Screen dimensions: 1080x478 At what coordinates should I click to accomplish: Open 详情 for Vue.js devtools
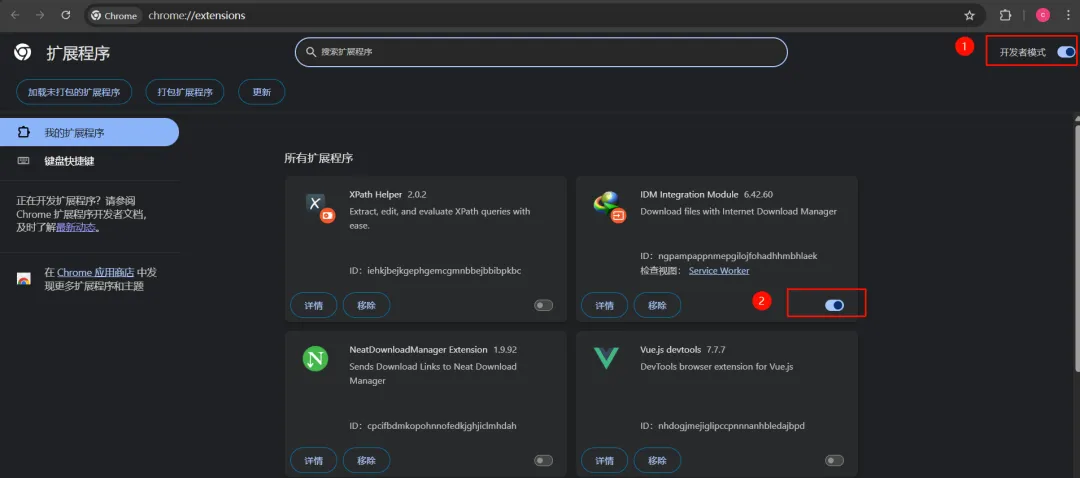605,460
